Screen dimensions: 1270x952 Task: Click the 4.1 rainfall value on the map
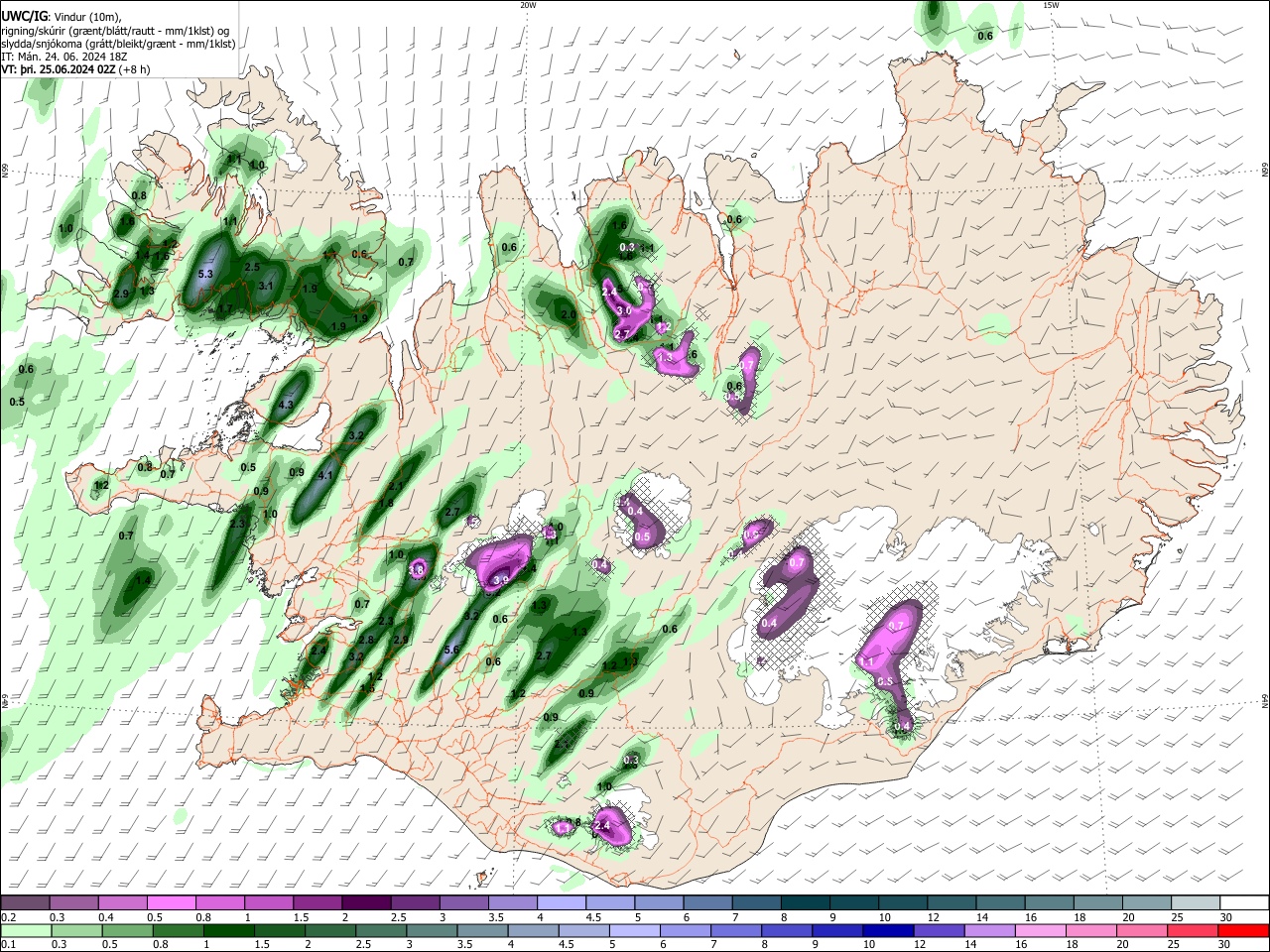pos(324,475)
